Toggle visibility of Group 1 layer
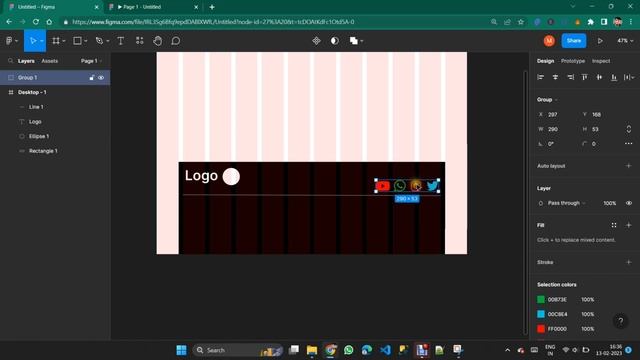This screenshot has height=360, width=640. pos(101,78)
